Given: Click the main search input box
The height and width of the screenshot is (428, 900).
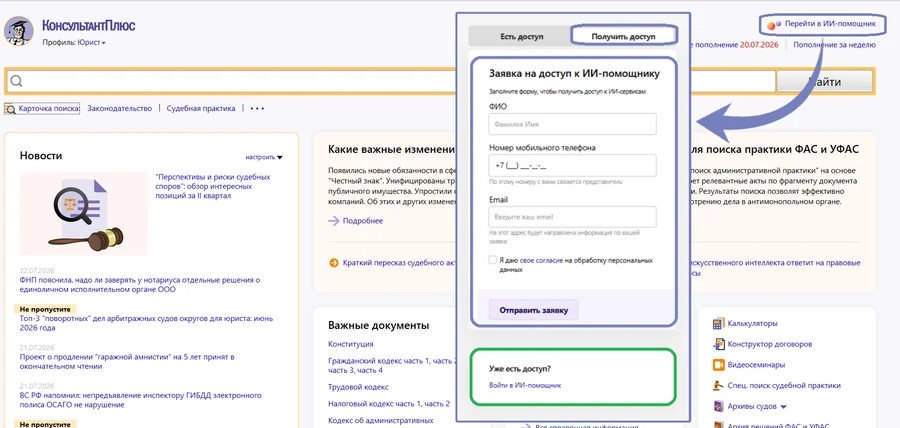Looking at the screenshot, I should pyautogui.click(x=390, y=81).
